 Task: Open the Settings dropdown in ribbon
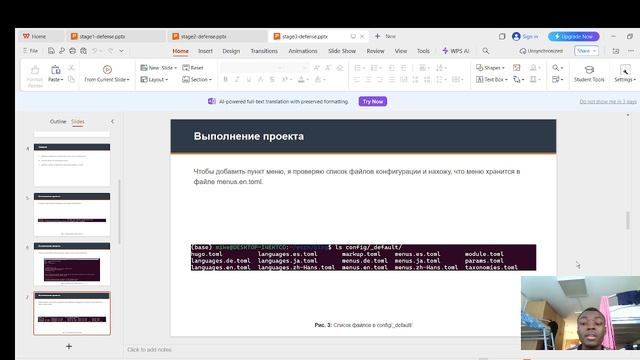(x=625, y=74)
